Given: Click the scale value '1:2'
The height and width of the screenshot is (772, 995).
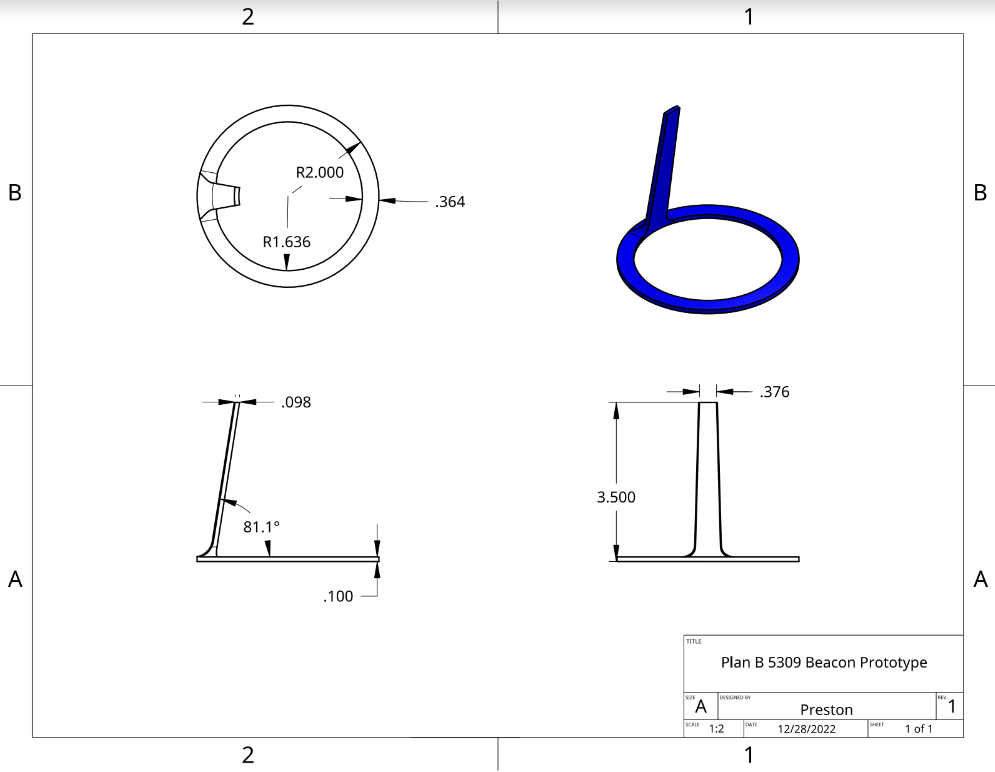Looking at the screenshot, I should pyautogui.click(x=716, y=729).
